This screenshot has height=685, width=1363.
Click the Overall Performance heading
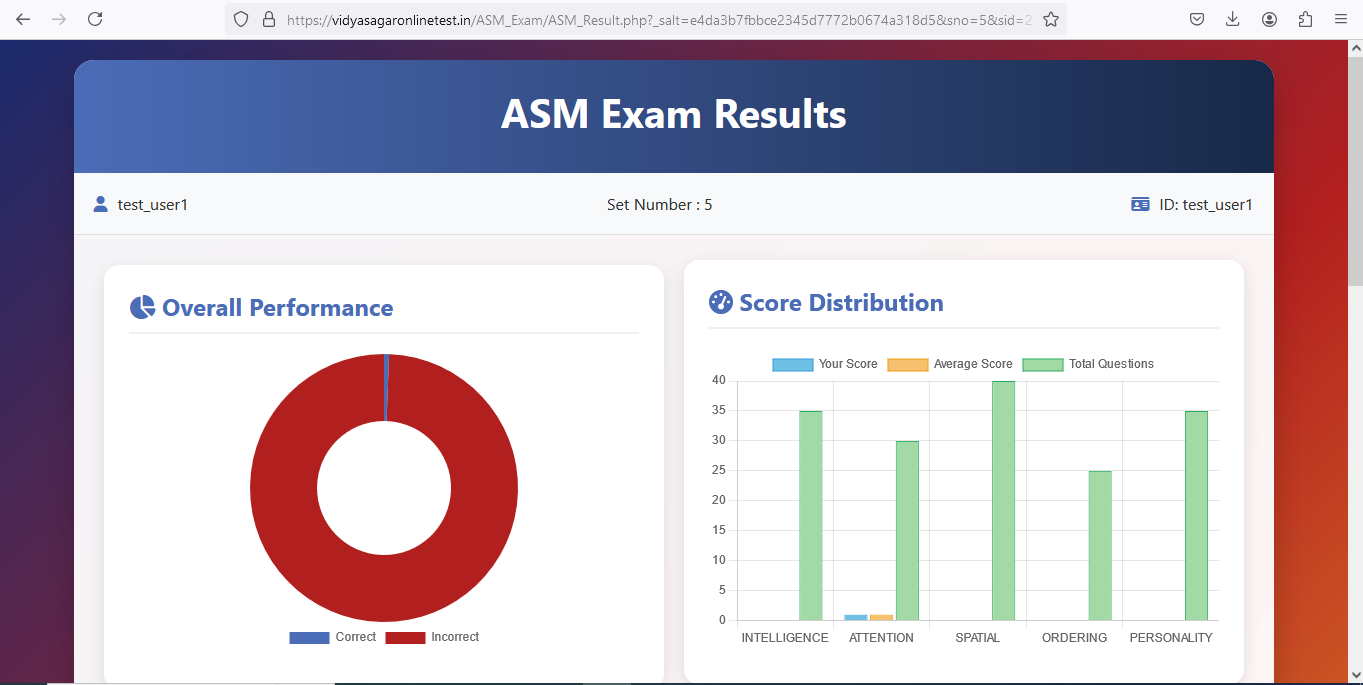pyautogui.click(x=277, y=308)
